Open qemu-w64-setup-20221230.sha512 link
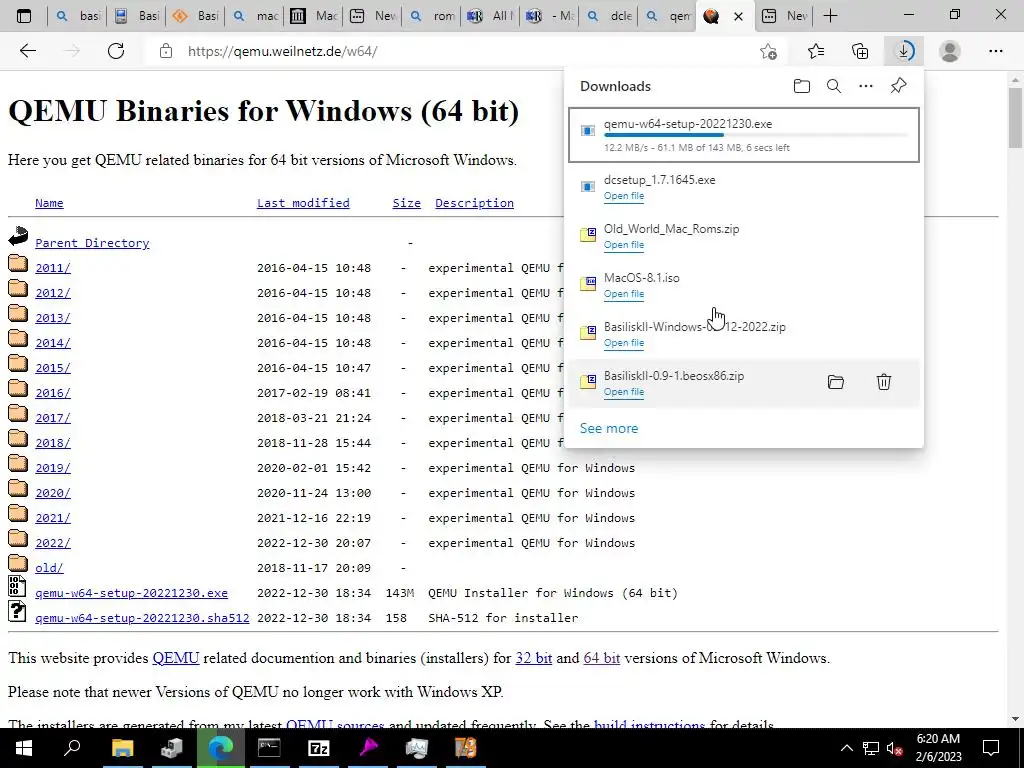Image resolution: width=1024 pixels, height=768 pixels. click(142, 618)
